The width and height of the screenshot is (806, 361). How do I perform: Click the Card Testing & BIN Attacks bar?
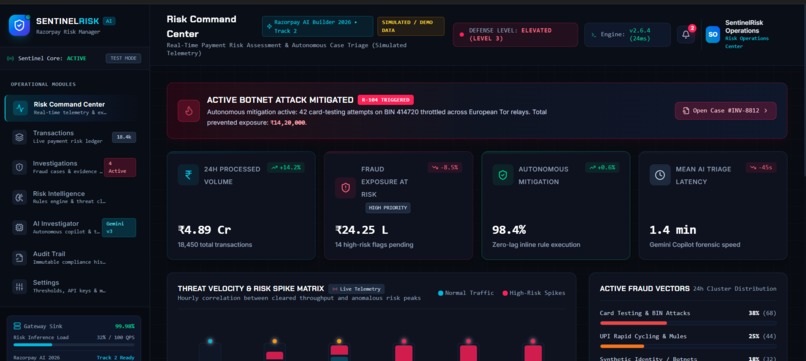pyautogui.click(x=688, y=323)
